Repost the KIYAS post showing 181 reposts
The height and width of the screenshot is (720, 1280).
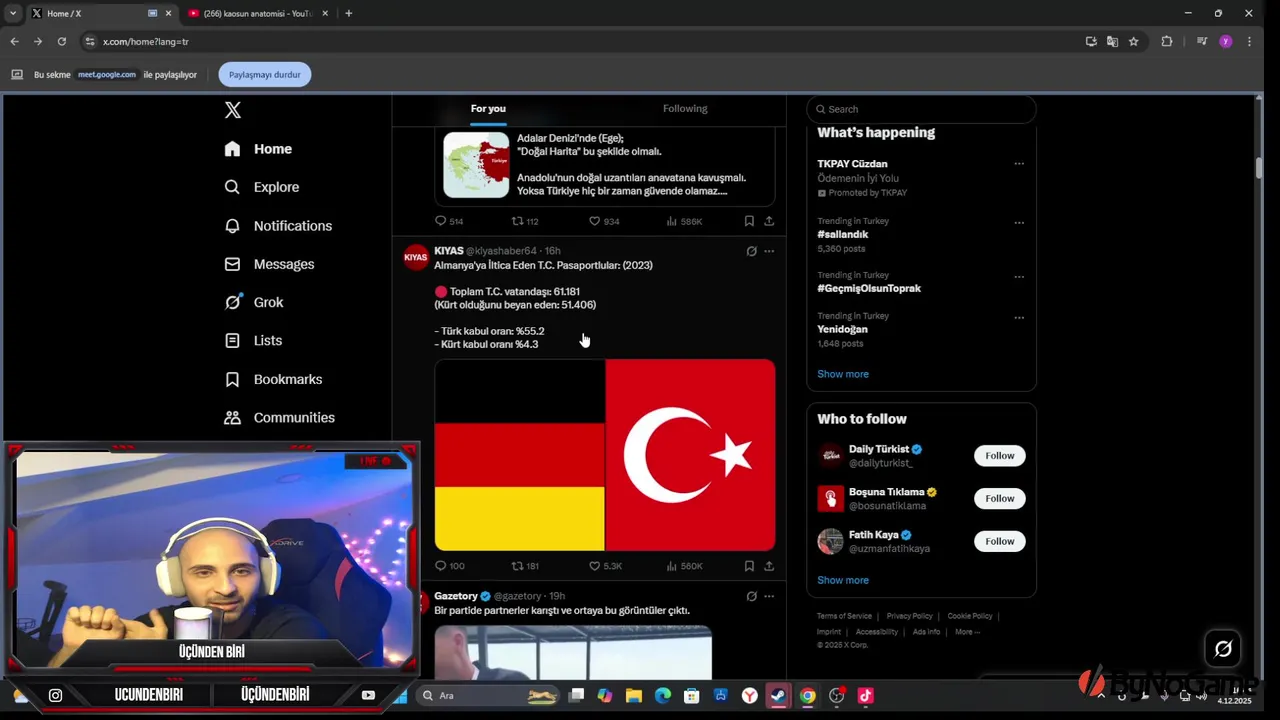tap(525, 566)
